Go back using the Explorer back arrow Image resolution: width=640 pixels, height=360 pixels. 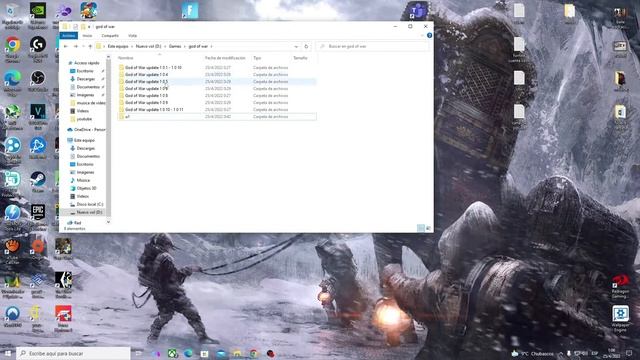66,47
